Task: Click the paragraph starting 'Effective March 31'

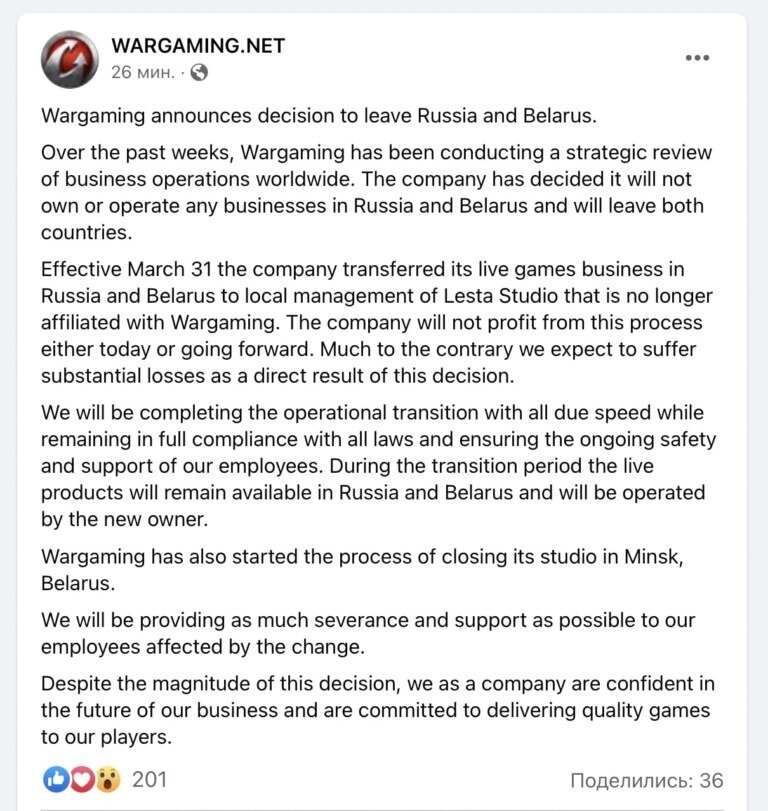Action: pos(378,322)
